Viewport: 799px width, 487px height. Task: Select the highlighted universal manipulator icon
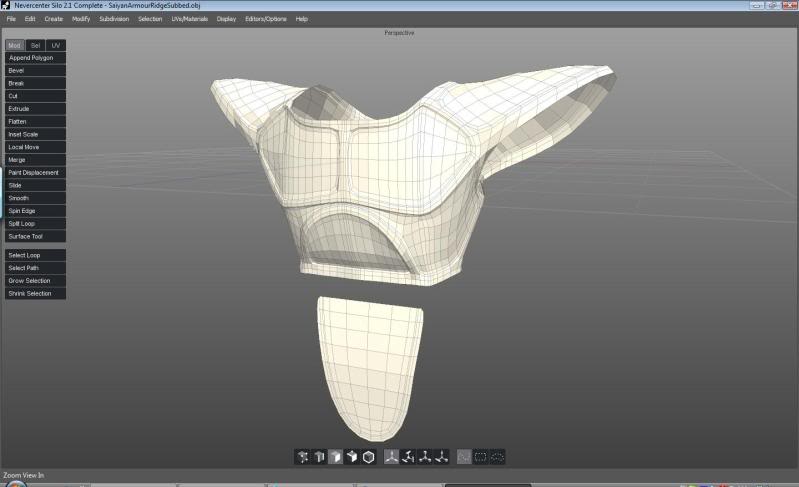[x=391, y=457]
